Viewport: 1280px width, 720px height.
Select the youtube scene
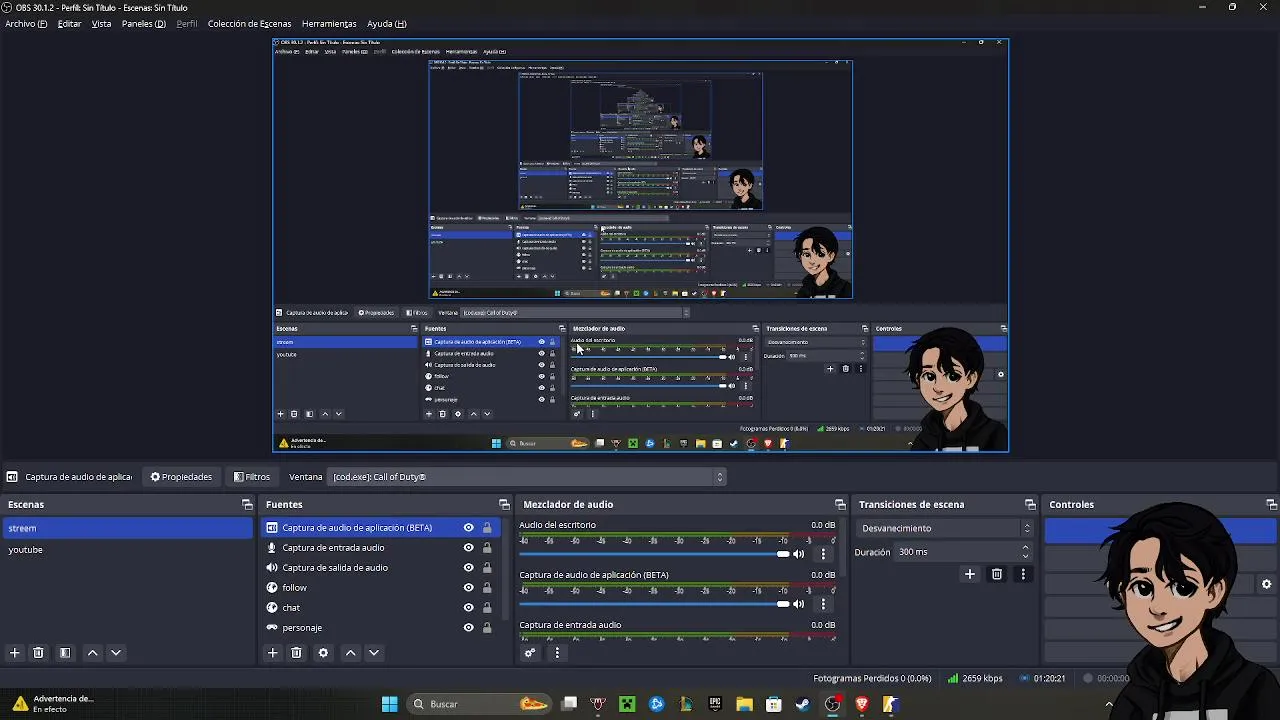pos(127,550)
